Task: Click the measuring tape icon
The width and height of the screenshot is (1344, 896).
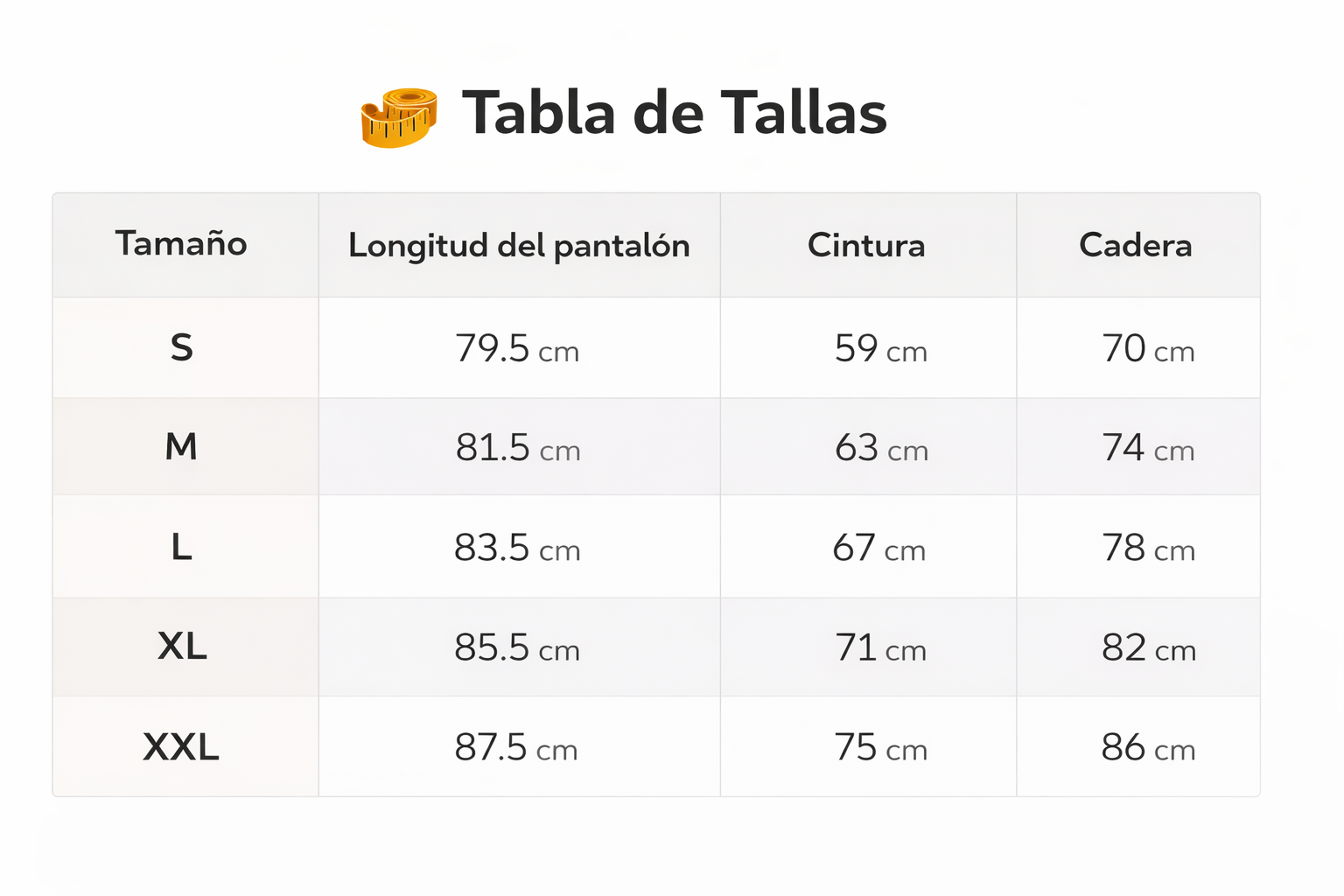Action: pos(399,117)
